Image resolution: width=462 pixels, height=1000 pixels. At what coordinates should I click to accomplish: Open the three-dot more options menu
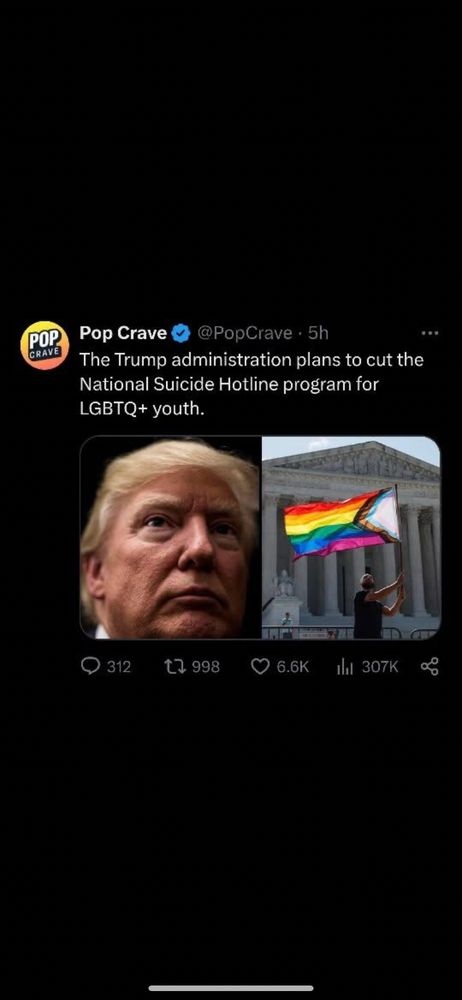430,333
